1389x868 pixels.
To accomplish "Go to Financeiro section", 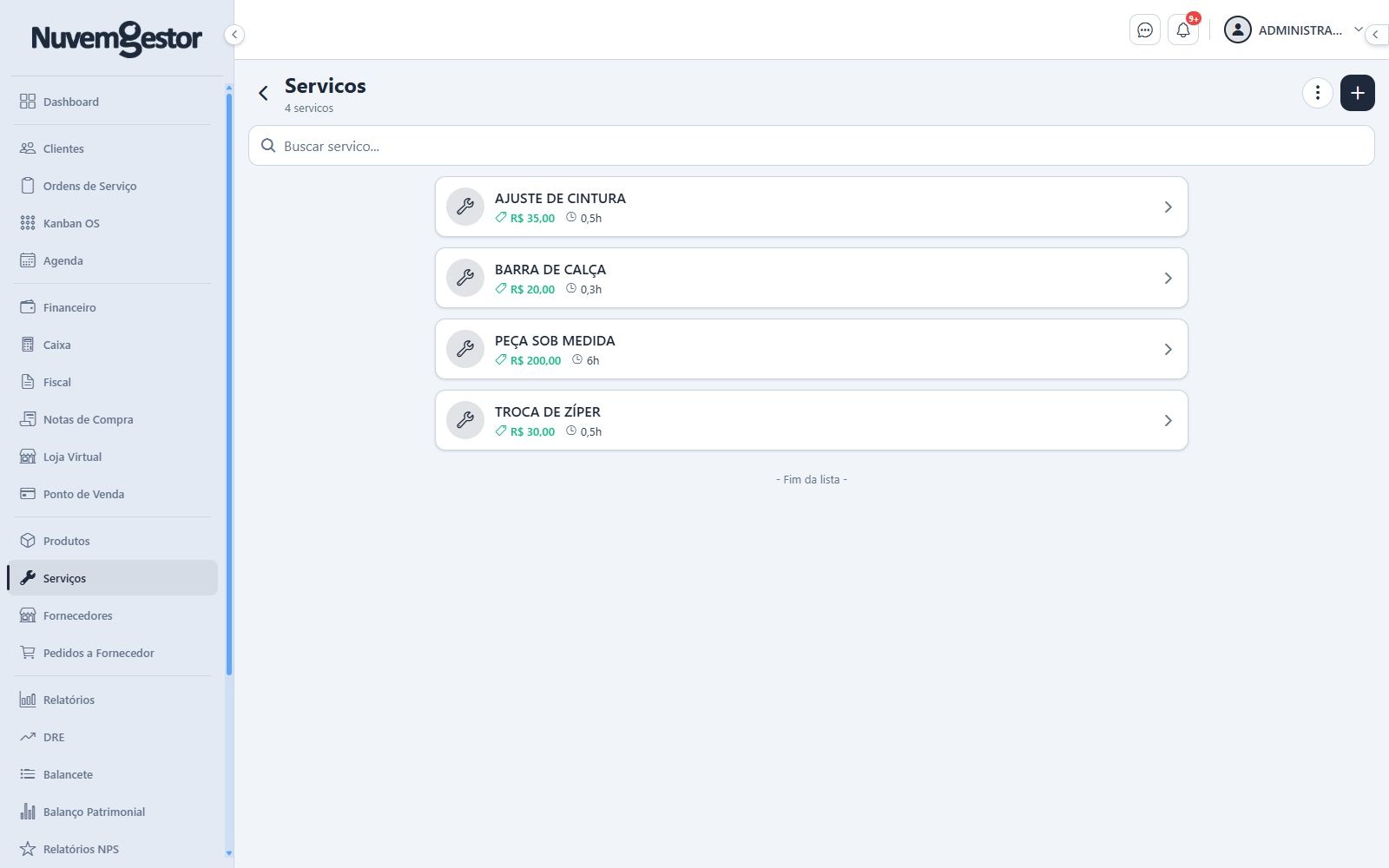I will coord(113,307).
